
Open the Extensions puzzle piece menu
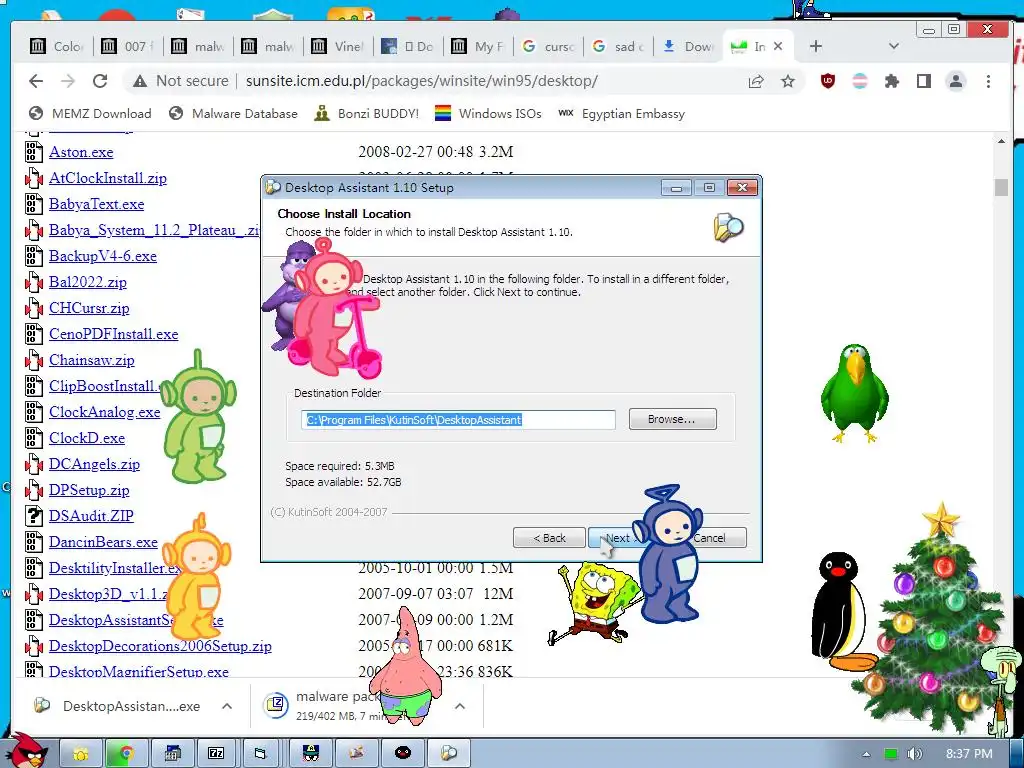891,81
